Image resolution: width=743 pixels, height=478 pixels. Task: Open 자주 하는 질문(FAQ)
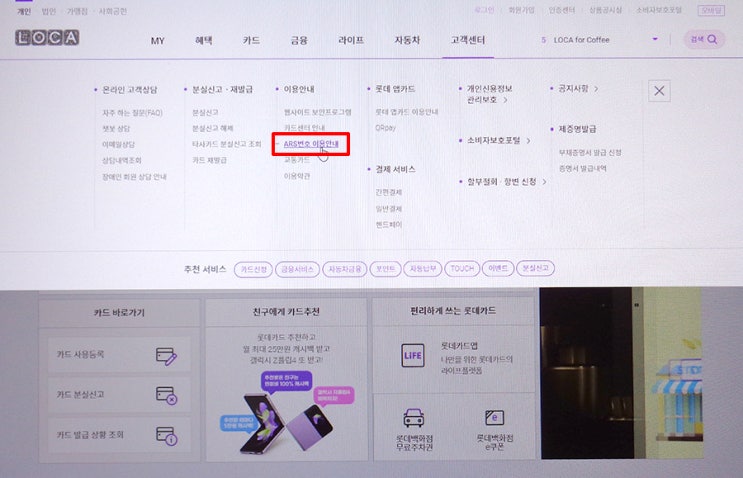click(133, 113)
